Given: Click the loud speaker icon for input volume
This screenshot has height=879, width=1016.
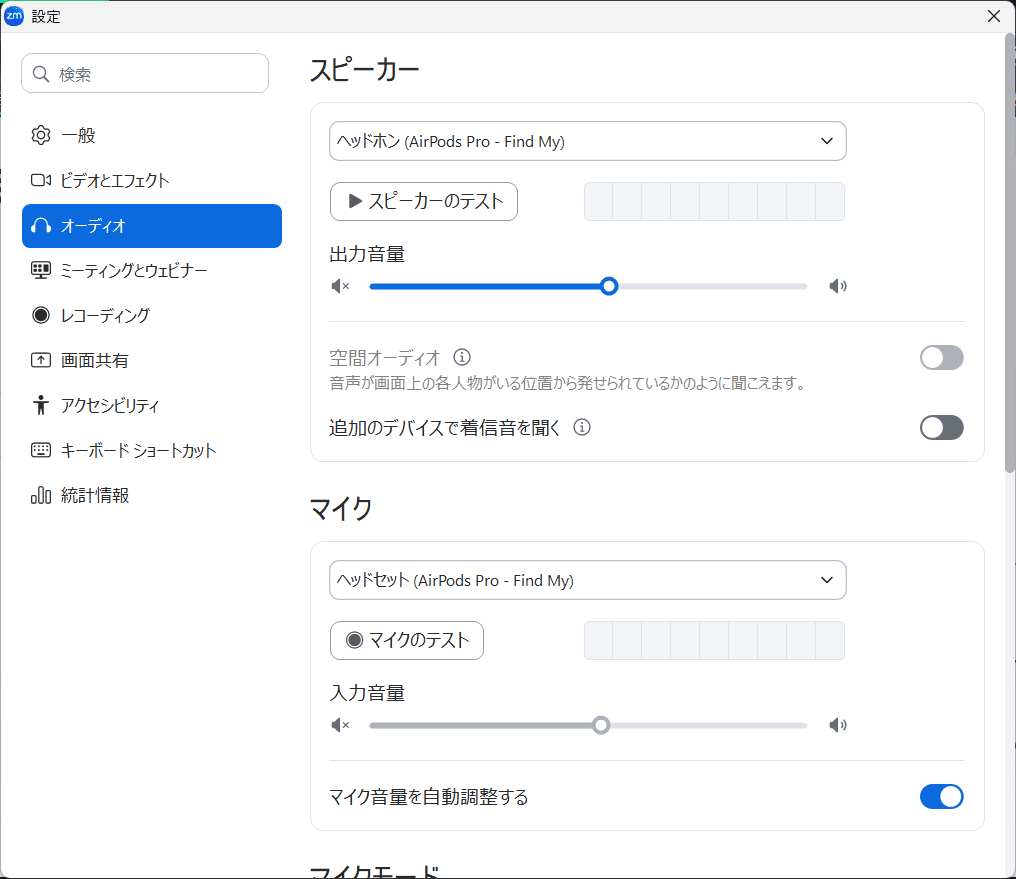Looking at the screenshot, I should tap(838, 725).
